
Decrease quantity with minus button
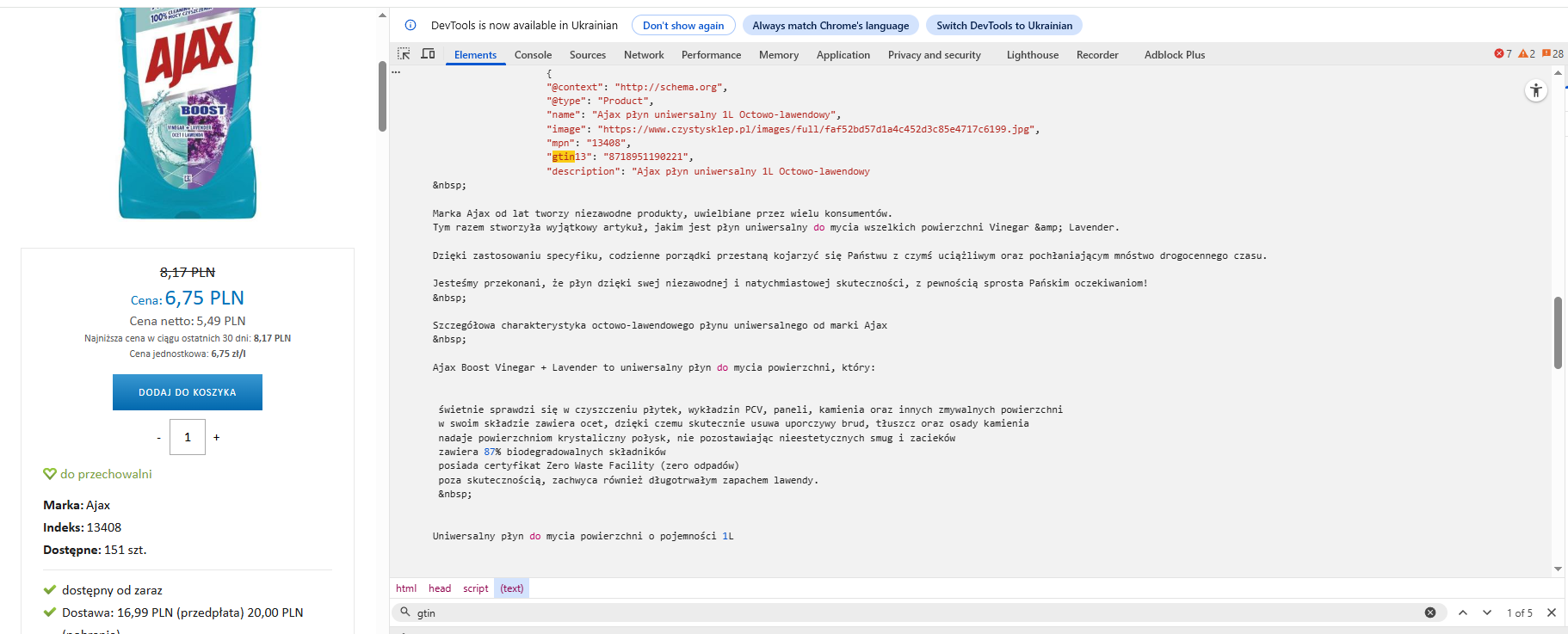click(158, 438)
